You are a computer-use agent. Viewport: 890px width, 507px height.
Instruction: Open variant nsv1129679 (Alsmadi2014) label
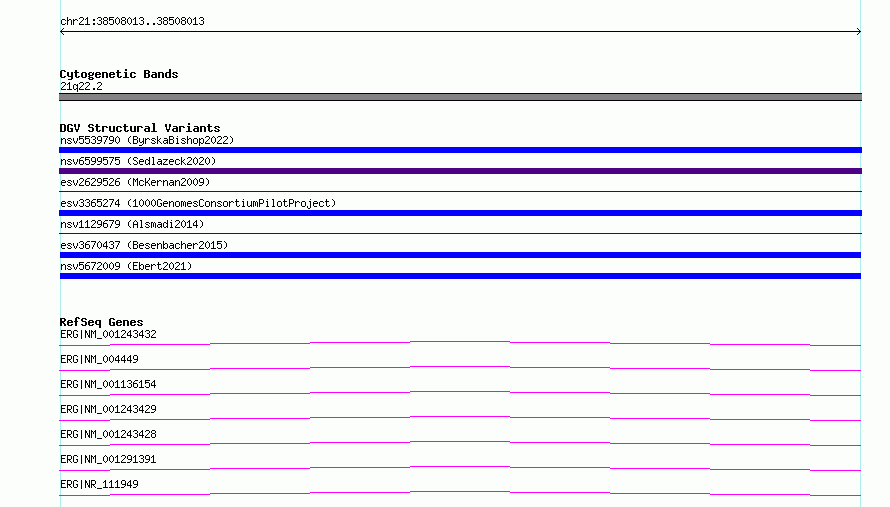pyautogui.click(x=132, y=224)
